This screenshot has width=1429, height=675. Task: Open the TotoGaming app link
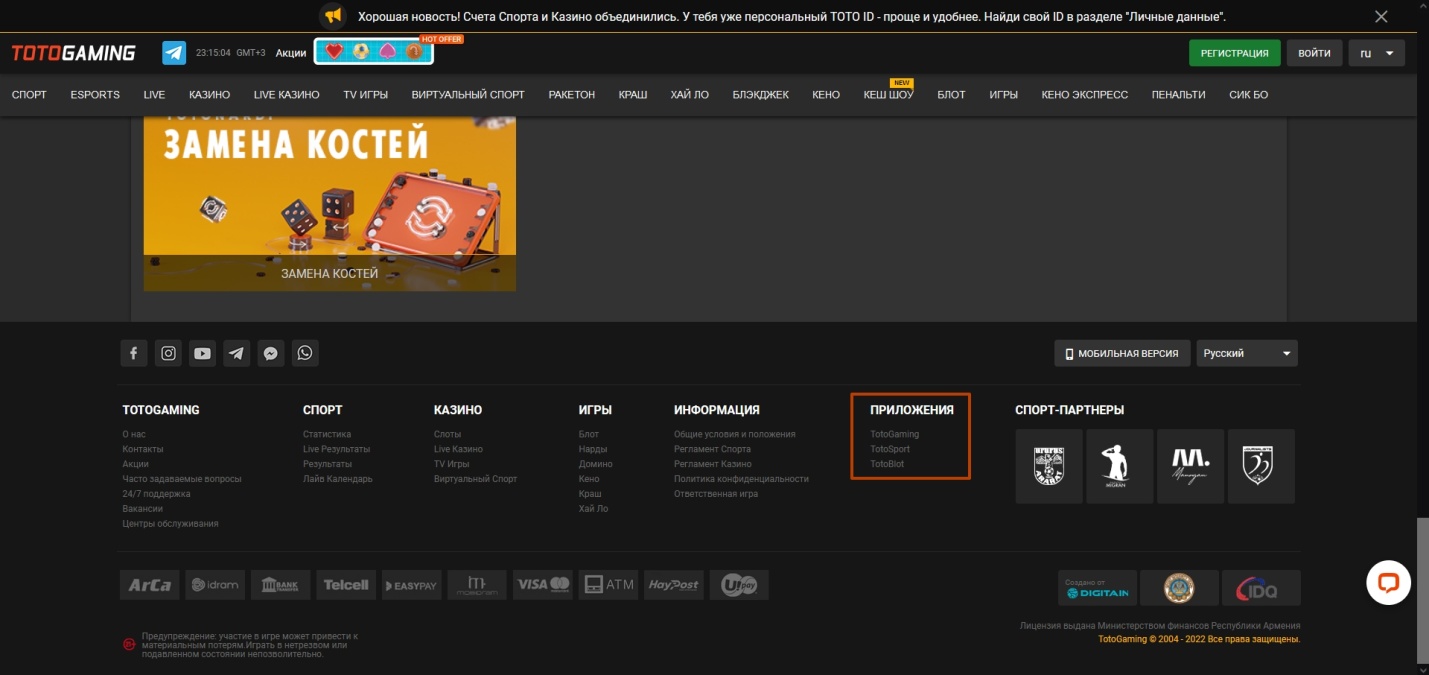895,434
